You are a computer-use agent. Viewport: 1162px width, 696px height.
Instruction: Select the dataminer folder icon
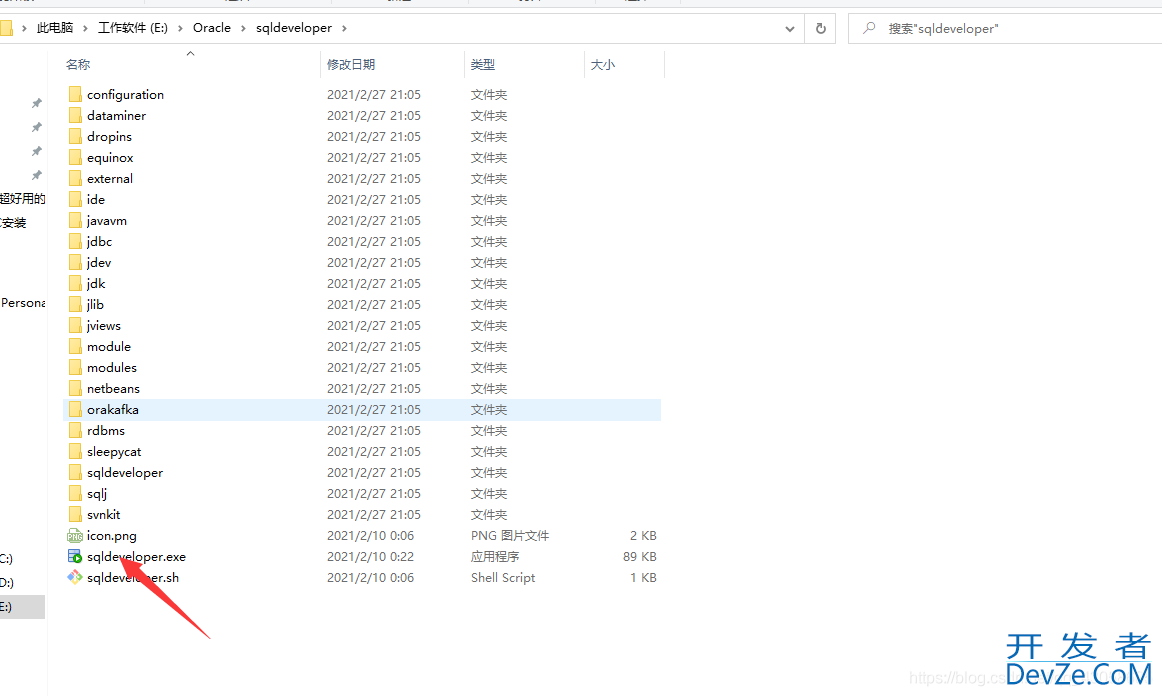tap(74, 115)
